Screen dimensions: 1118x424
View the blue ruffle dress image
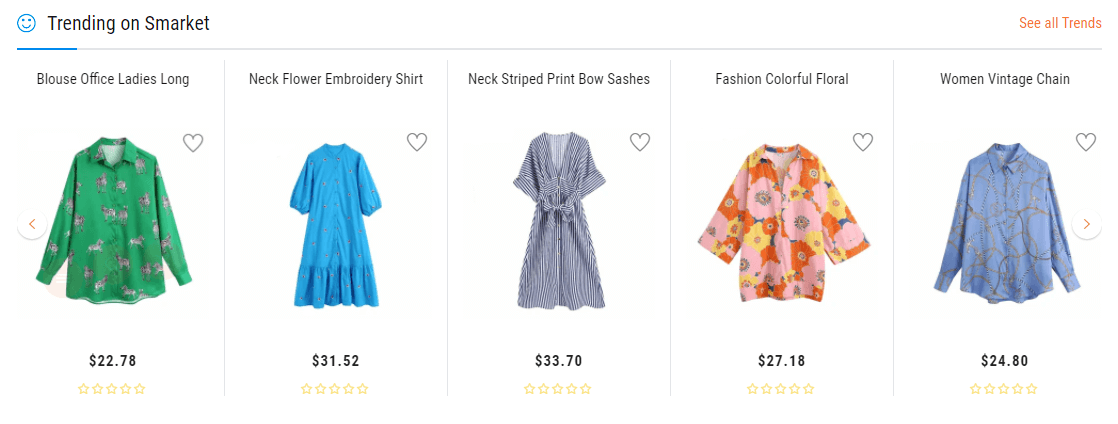point(336,224)
